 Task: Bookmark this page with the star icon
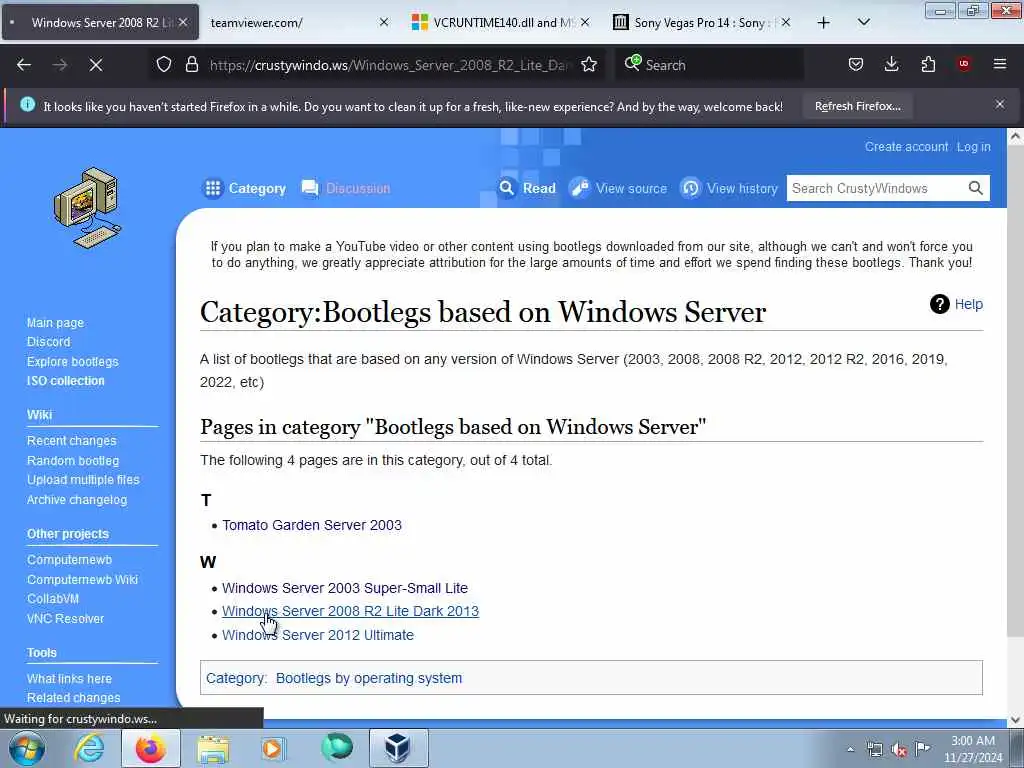point(589,64)
